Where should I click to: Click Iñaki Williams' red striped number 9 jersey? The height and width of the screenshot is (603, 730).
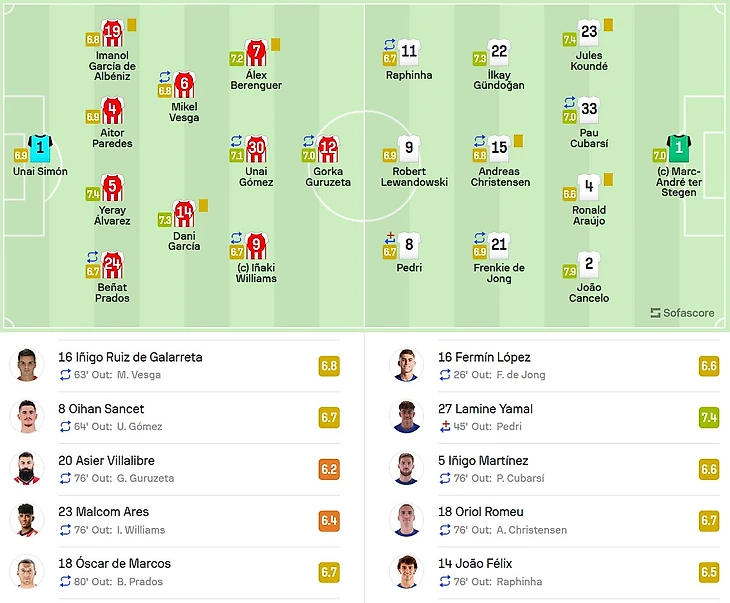point(256,245)
